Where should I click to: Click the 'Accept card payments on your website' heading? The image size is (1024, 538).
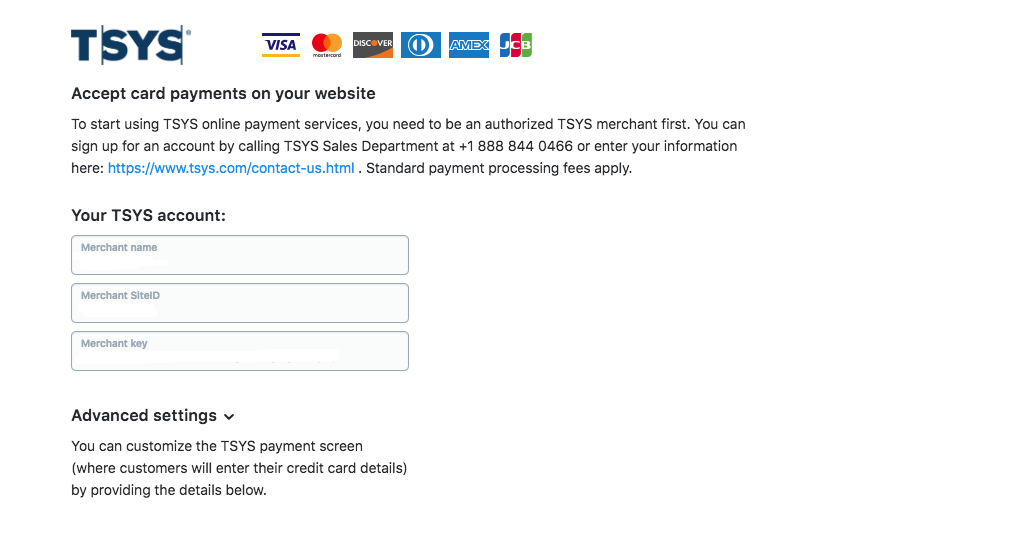click(x=223, y=93)
